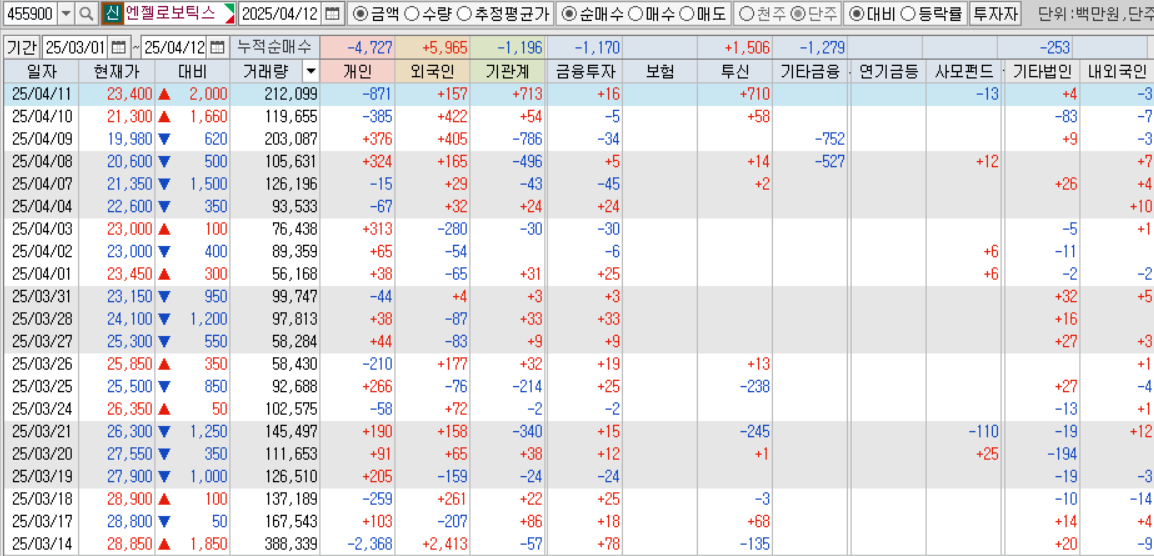Click the 외국인 column header

(433, 72)
